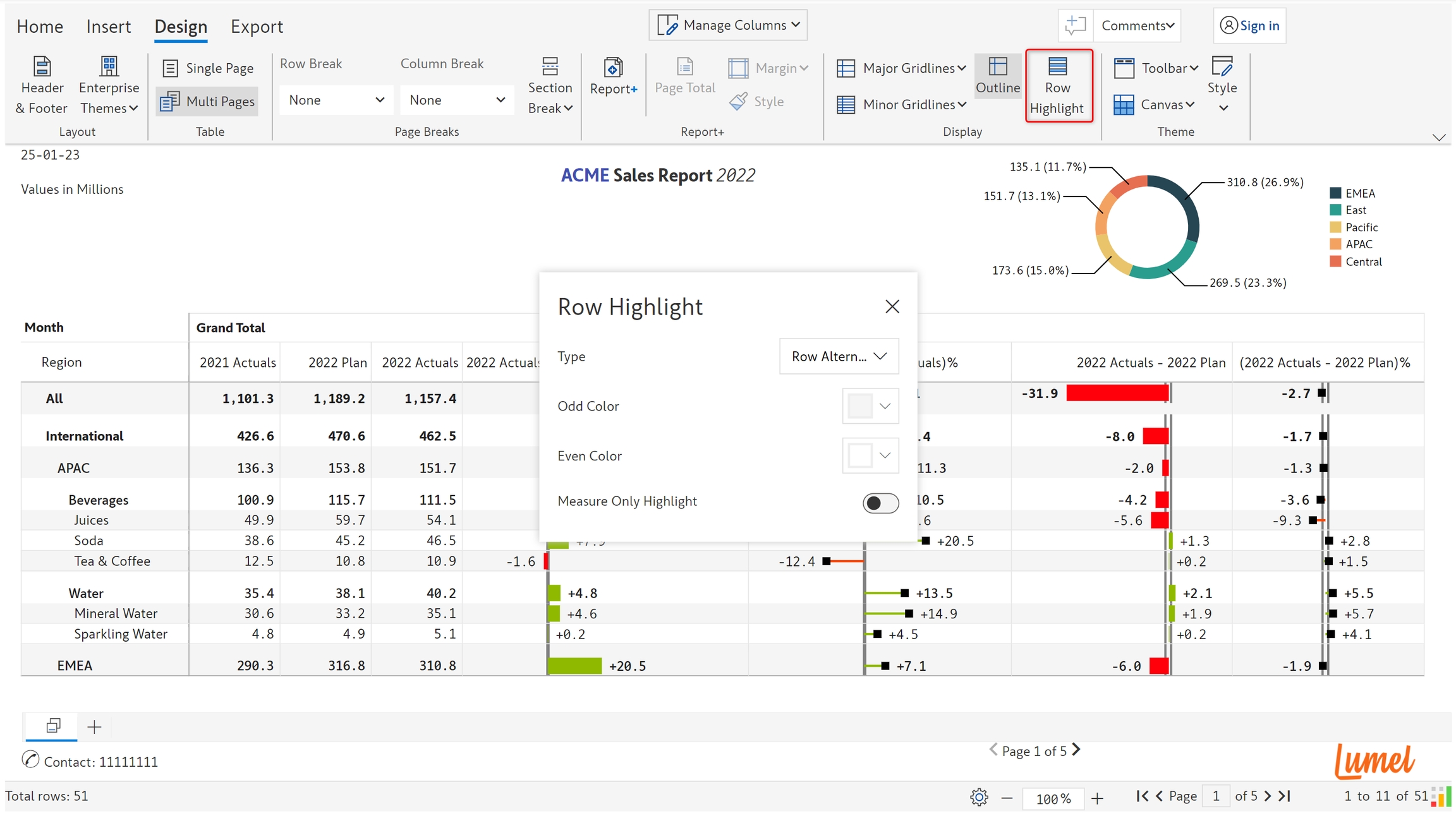Toggle the Outline display button
This screenshot has width=1456, height=816.
pos(998,76)
